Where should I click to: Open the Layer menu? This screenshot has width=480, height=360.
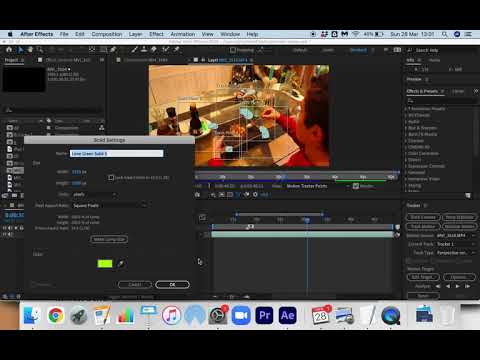point(135,34)
